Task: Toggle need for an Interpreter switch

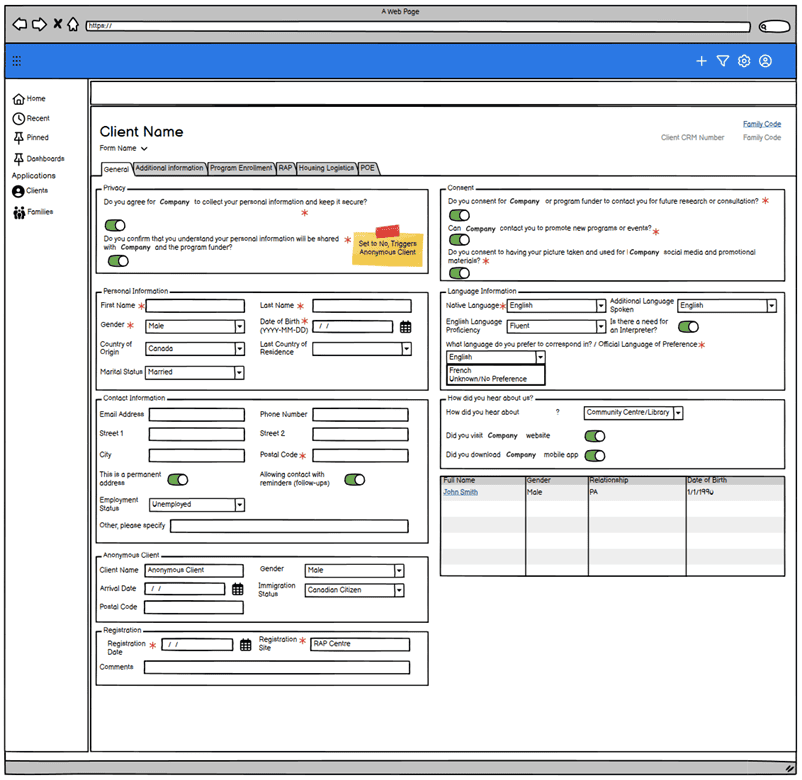Action: (688, 327)
